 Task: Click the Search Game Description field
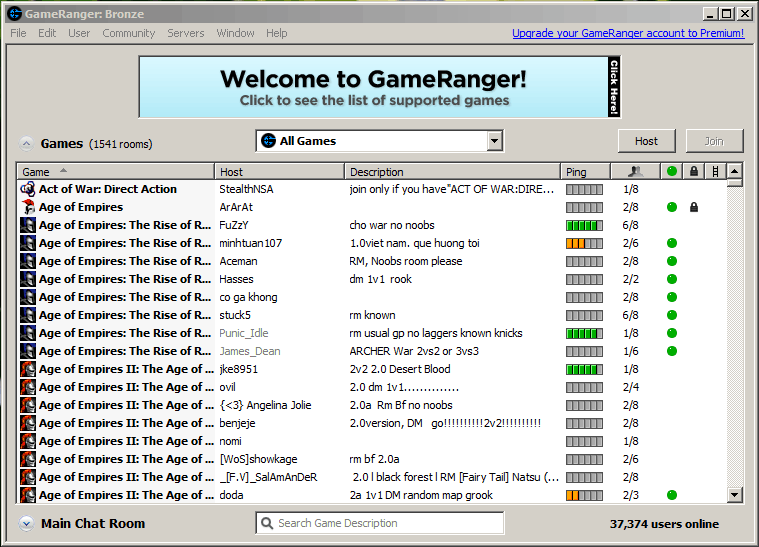coord(380,523)
